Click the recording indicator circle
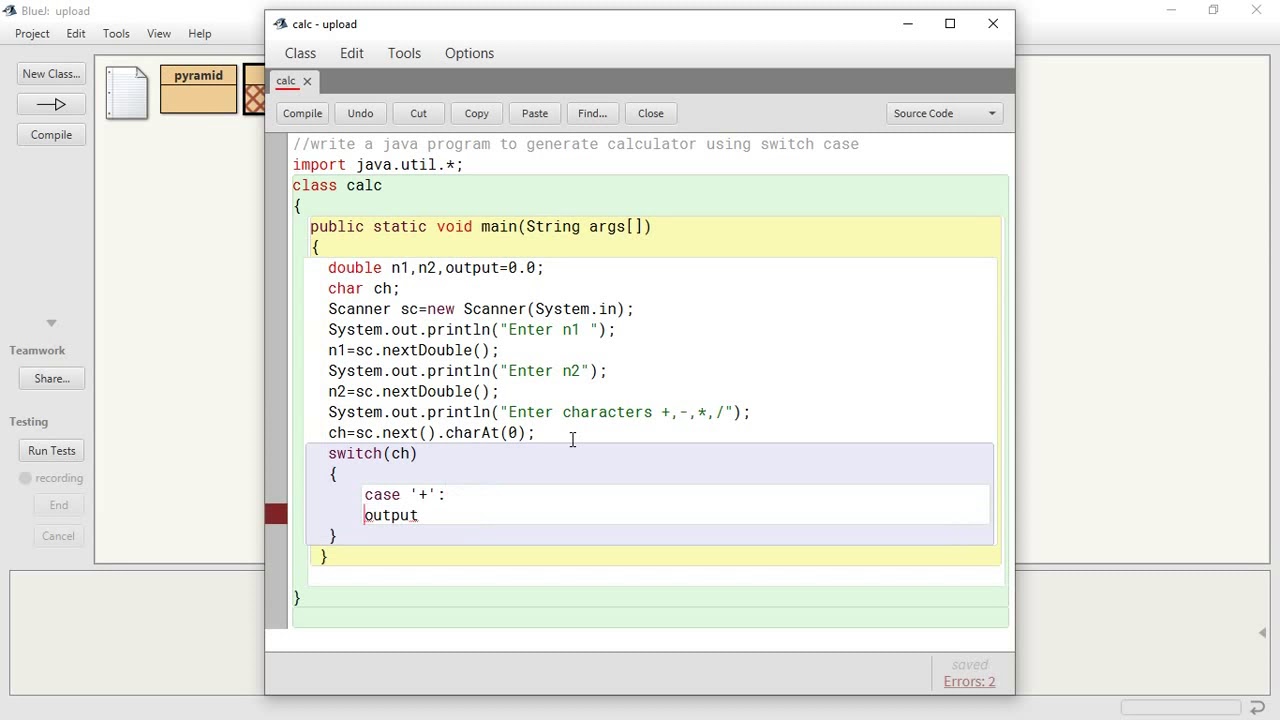 [x=25, y=478]
